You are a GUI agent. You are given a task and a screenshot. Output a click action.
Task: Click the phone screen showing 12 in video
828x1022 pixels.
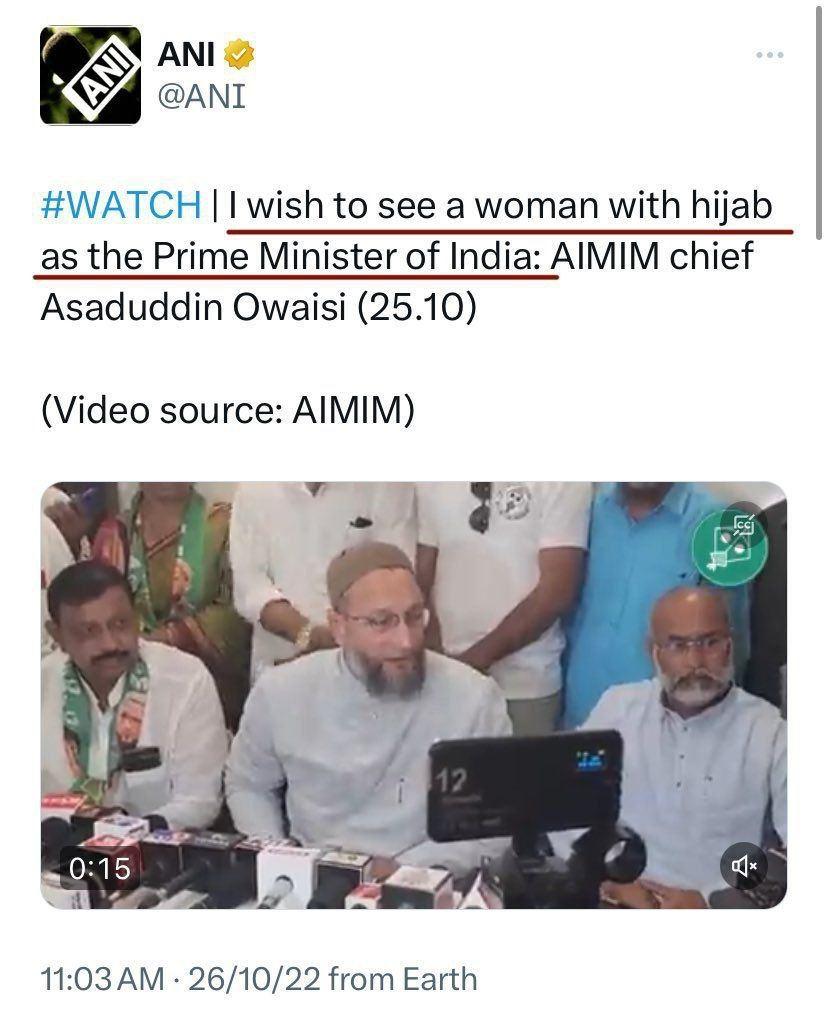pyautogui.click(x=525, y=785)
